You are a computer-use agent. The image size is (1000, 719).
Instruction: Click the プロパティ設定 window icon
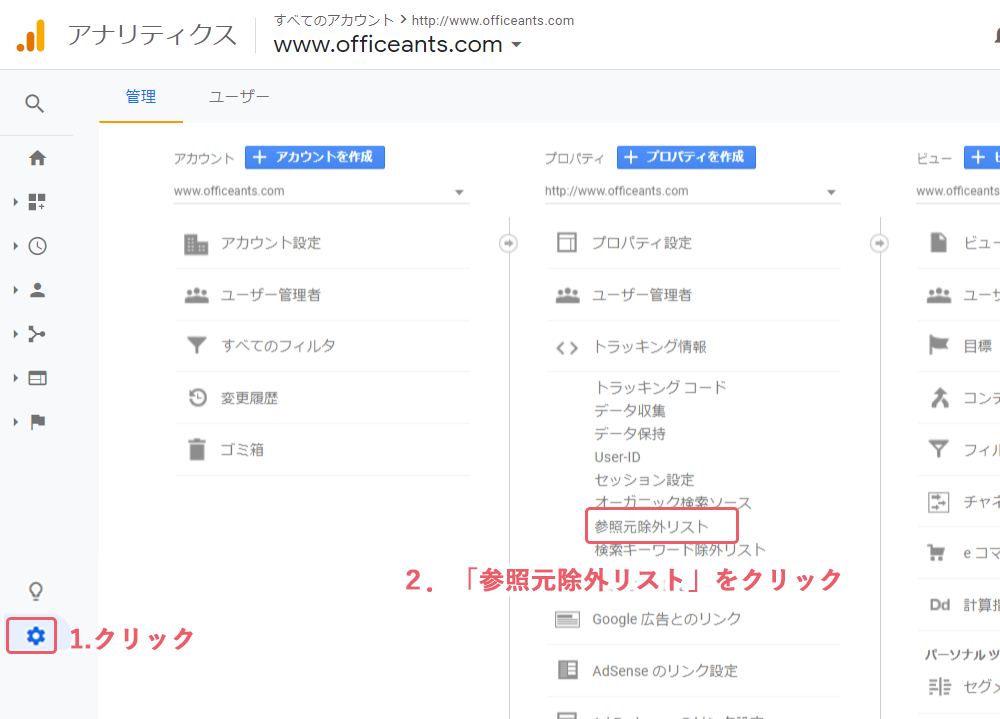tap(566, 242)
